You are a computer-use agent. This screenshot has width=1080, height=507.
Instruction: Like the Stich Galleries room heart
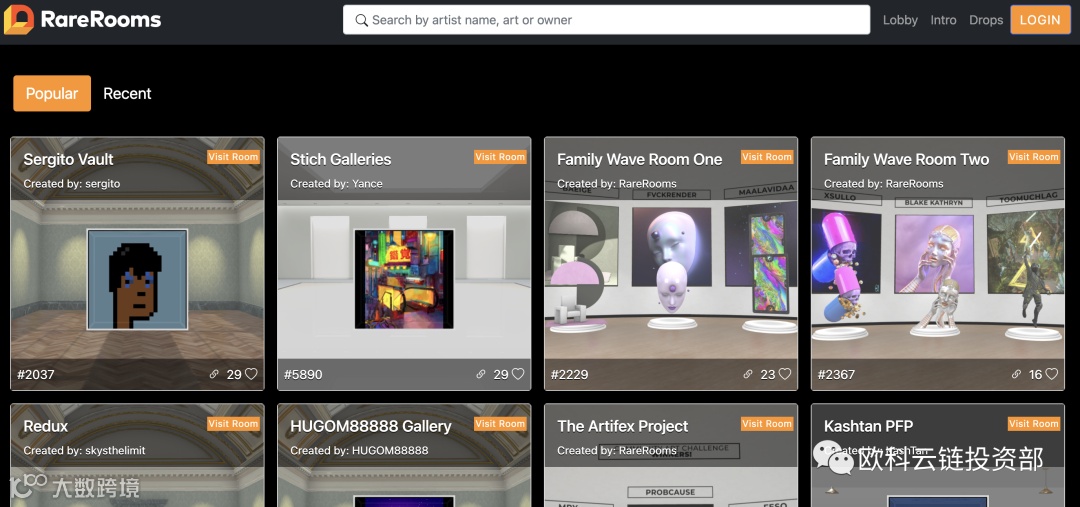518,374
